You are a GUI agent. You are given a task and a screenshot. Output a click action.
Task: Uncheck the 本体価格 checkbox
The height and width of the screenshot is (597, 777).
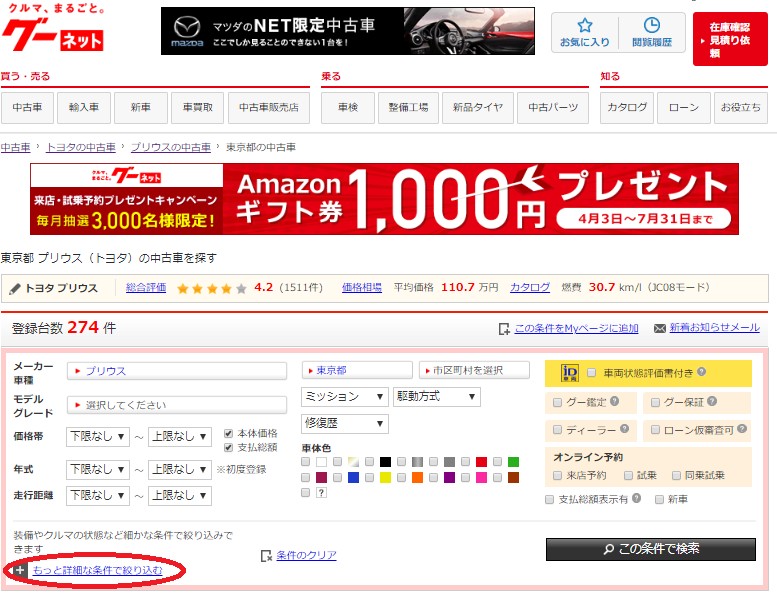[228, 434]
